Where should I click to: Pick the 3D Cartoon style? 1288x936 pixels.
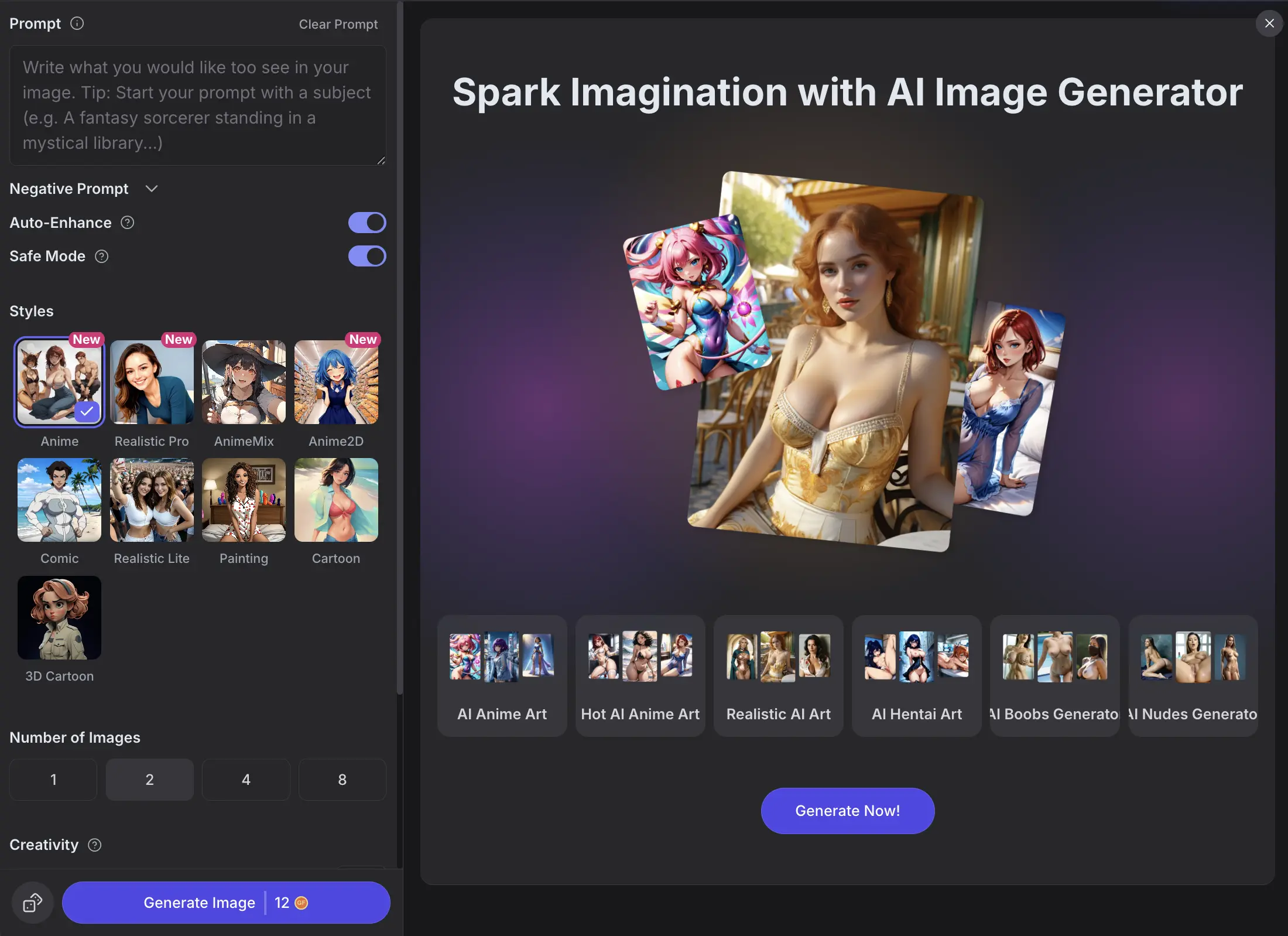click(59, 618)
